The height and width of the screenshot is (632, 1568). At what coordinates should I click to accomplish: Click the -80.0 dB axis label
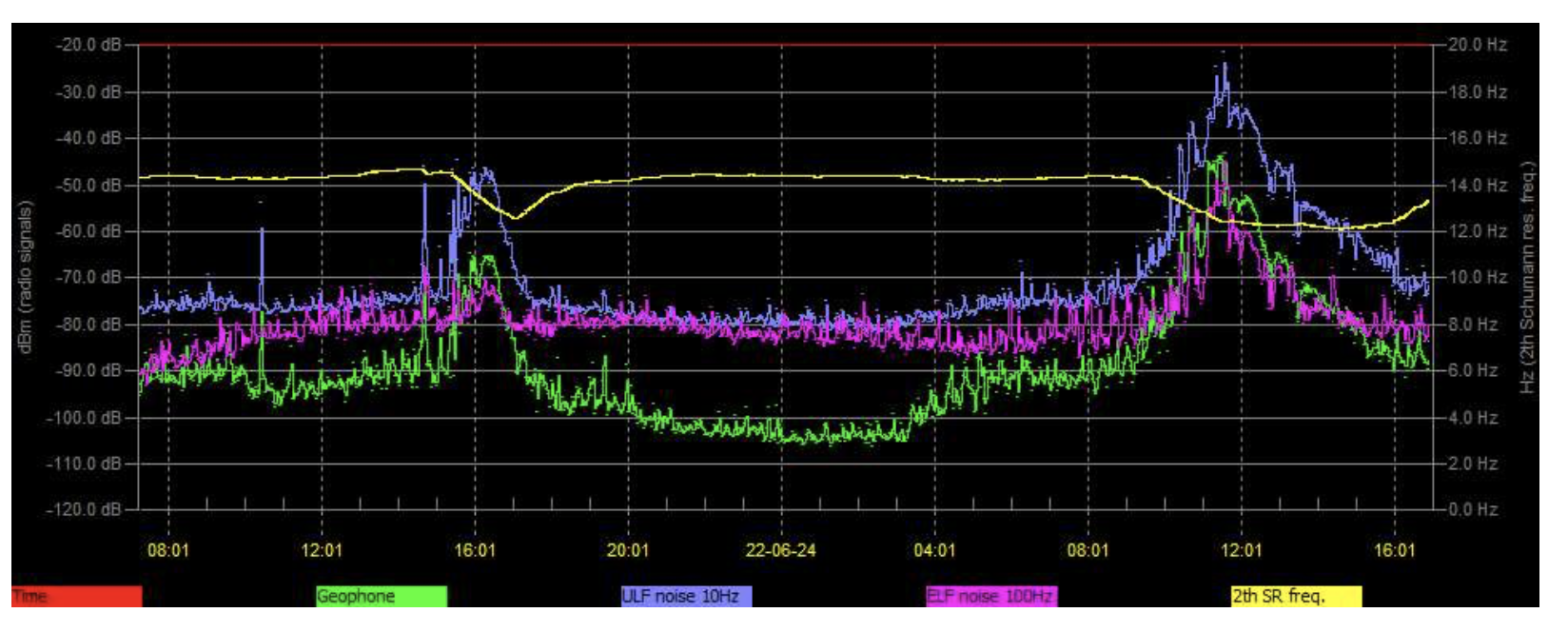pos(89,325)
